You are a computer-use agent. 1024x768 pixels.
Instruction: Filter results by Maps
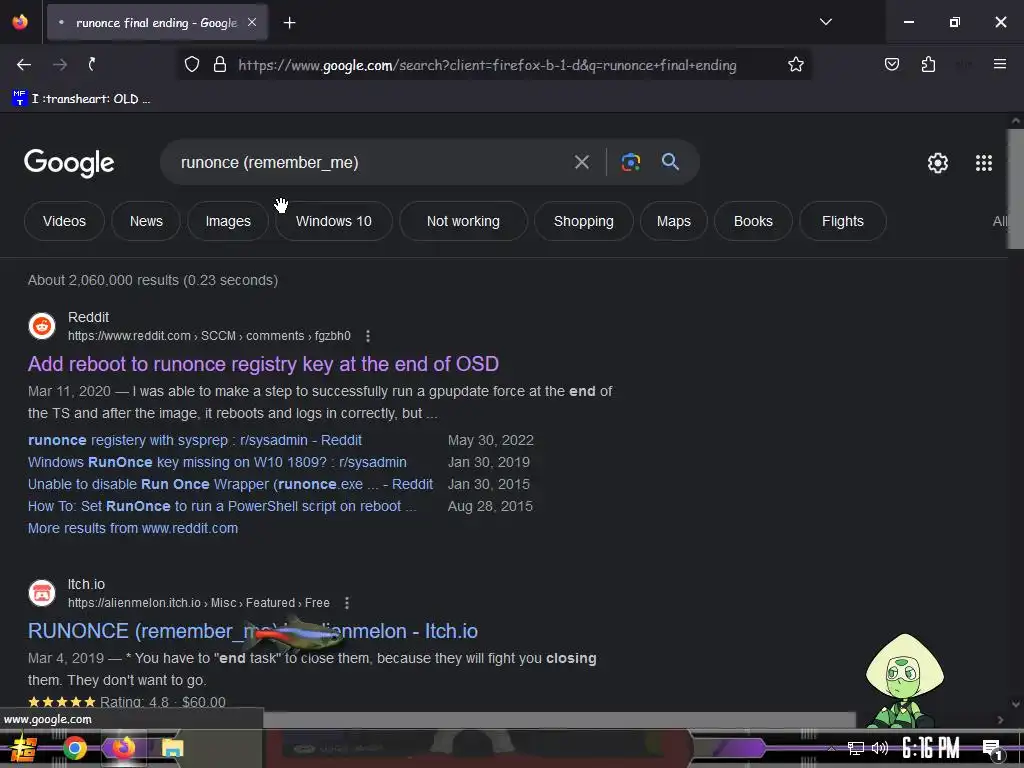(x=673, y=221)
